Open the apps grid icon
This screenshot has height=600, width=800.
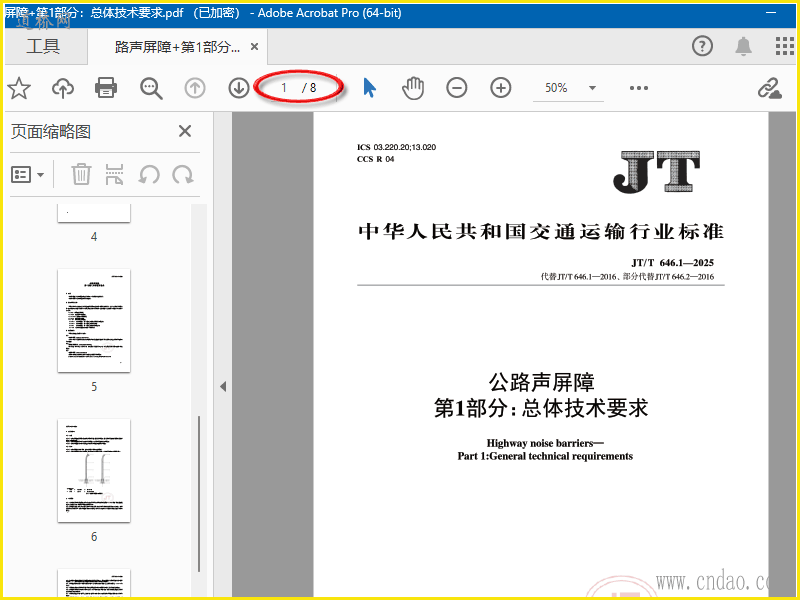pos(784,46)
